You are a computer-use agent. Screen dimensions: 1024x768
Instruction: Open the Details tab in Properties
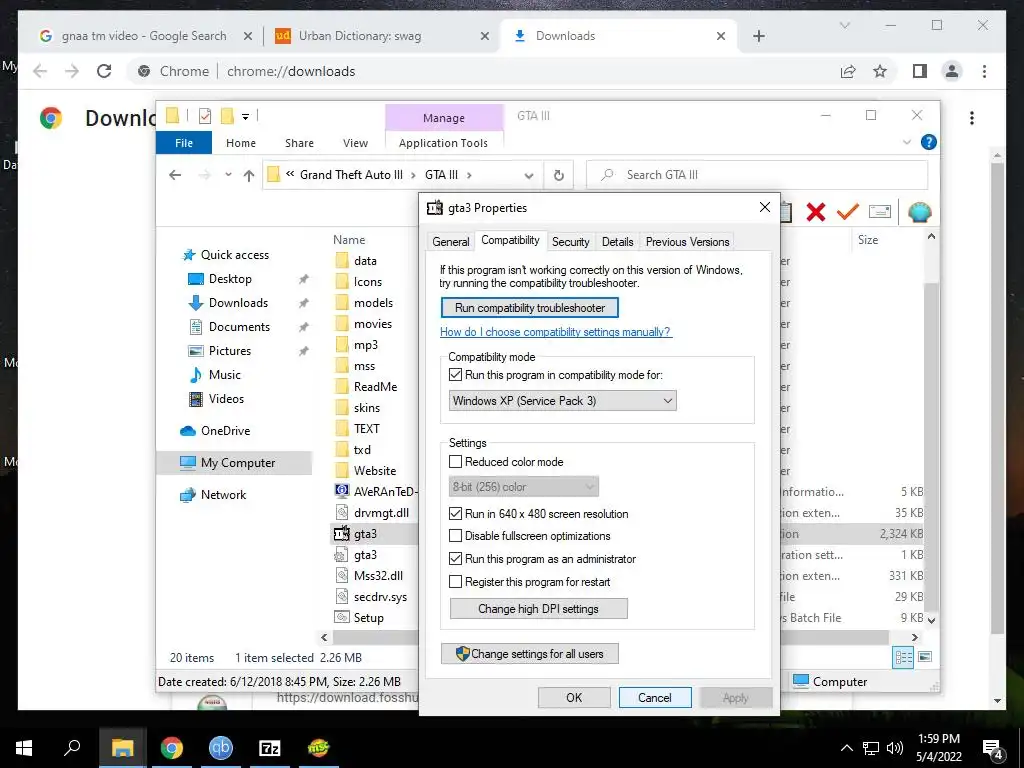(617, 242)
